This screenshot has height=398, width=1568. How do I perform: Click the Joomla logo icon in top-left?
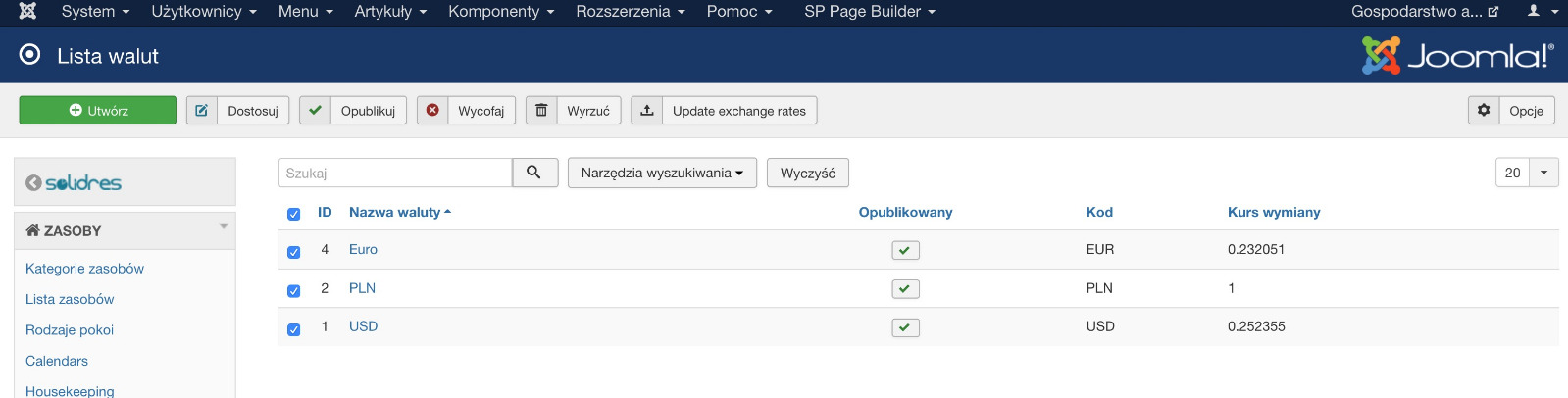point(27,11)
